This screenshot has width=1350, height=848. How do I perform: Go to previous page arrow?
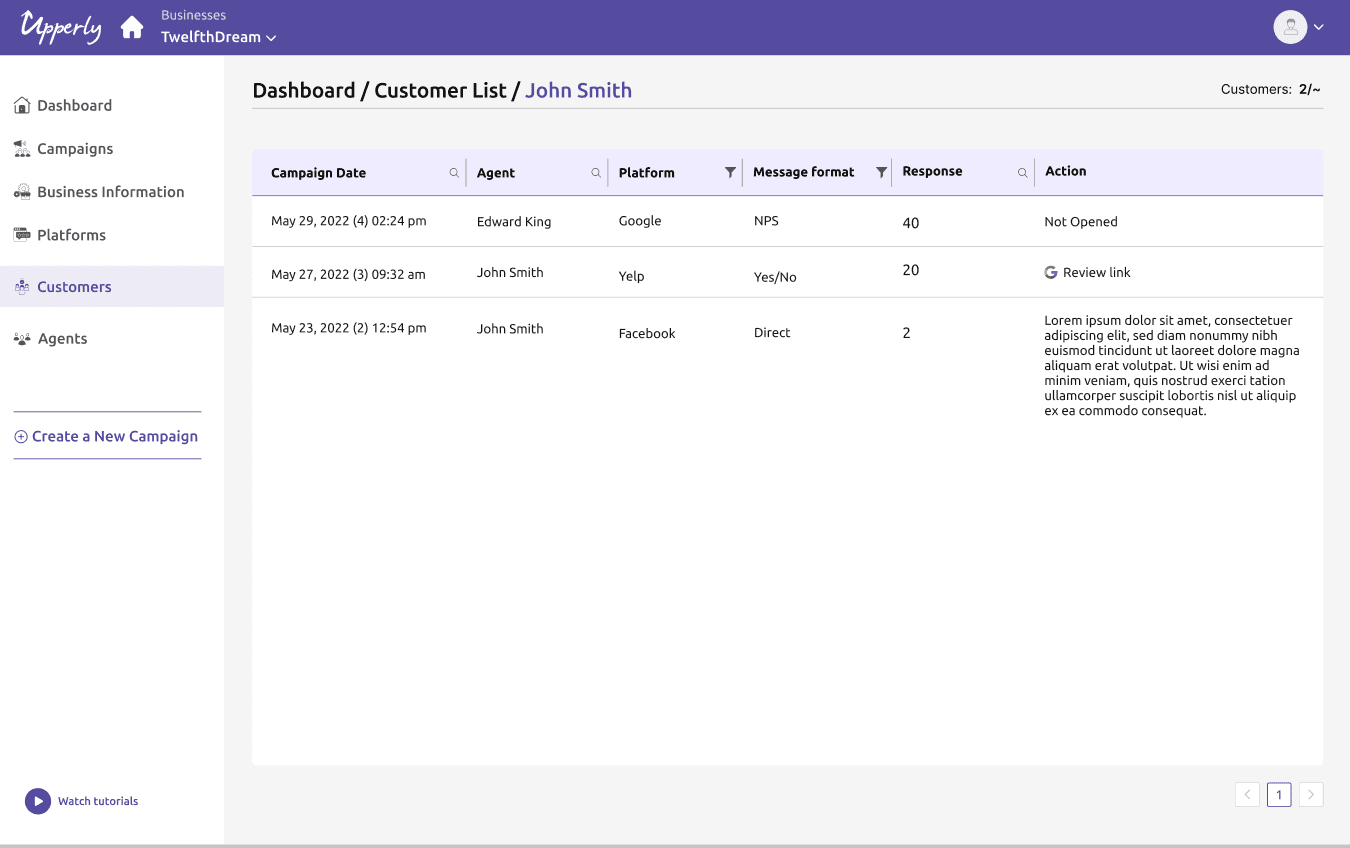[x=1247, y=794]
